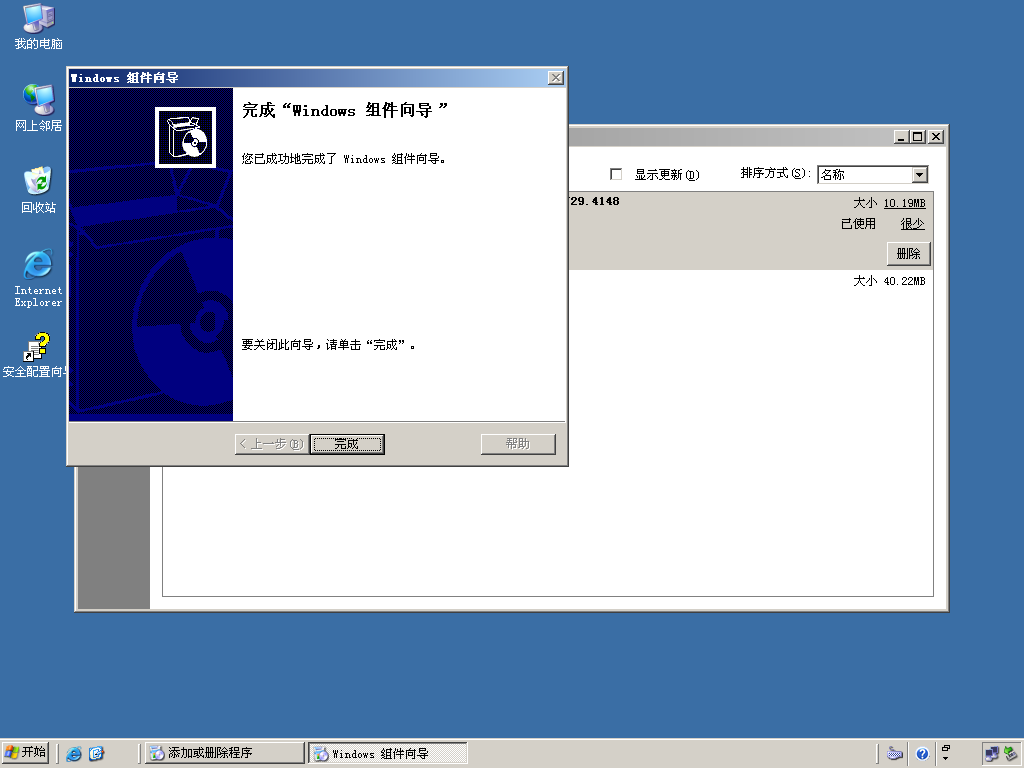Click the language bar help icon
1024x768 pixels.
(922, 754)
